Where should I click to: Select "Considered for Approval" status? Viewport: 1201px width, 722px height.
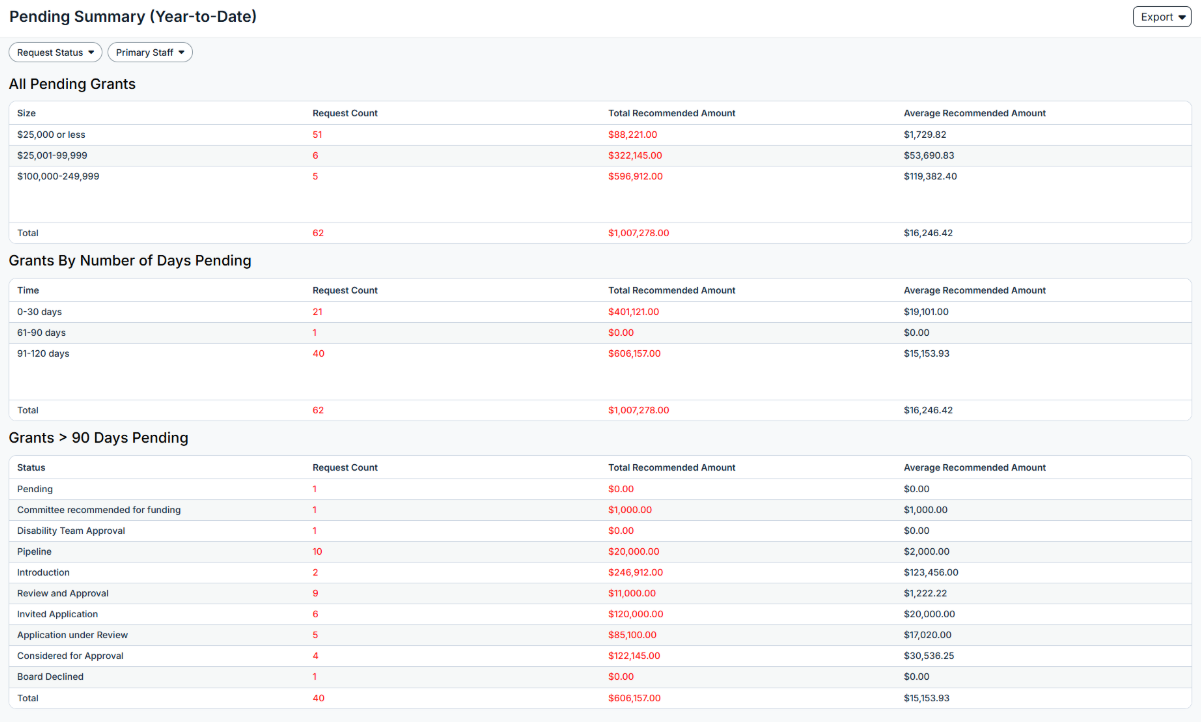[x=69, y=657]
